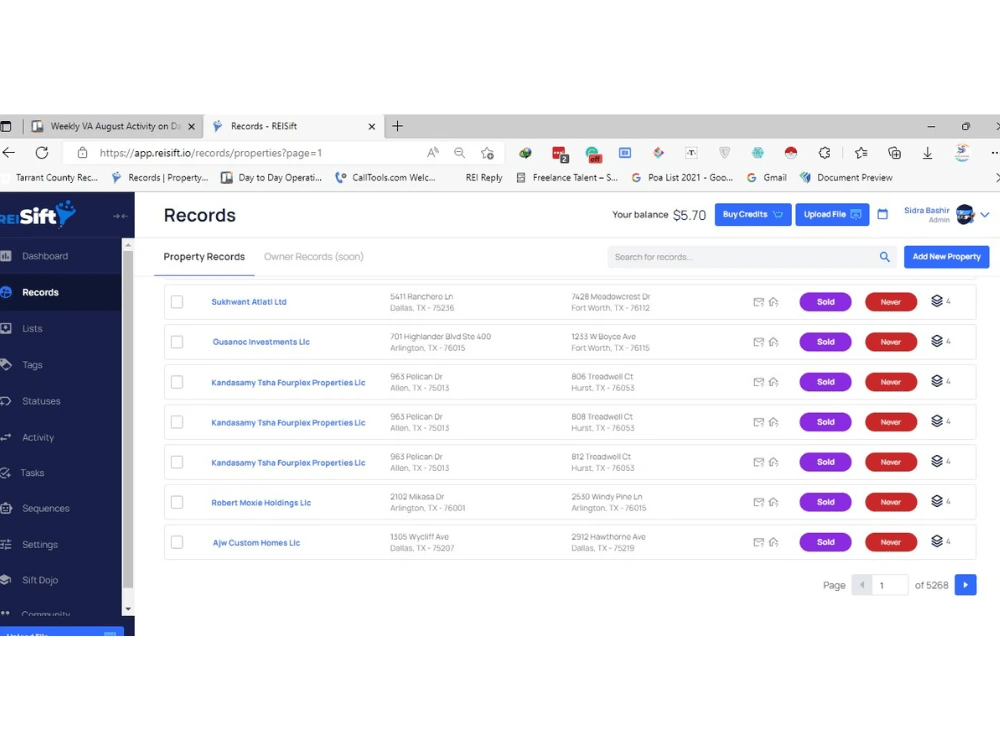Click sidebar scrollbar down arrow
Screen dimensions: 1000x750
click(128, 609)
